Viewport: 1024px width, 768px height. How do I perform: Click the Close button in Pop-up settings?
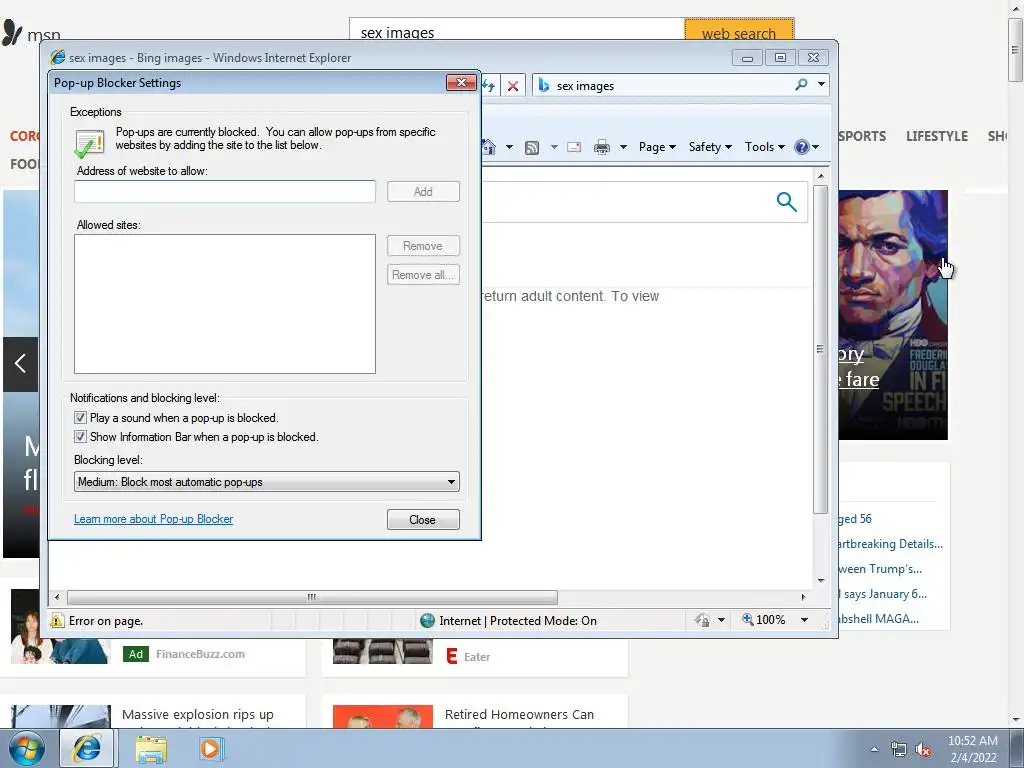coord(423,520)
